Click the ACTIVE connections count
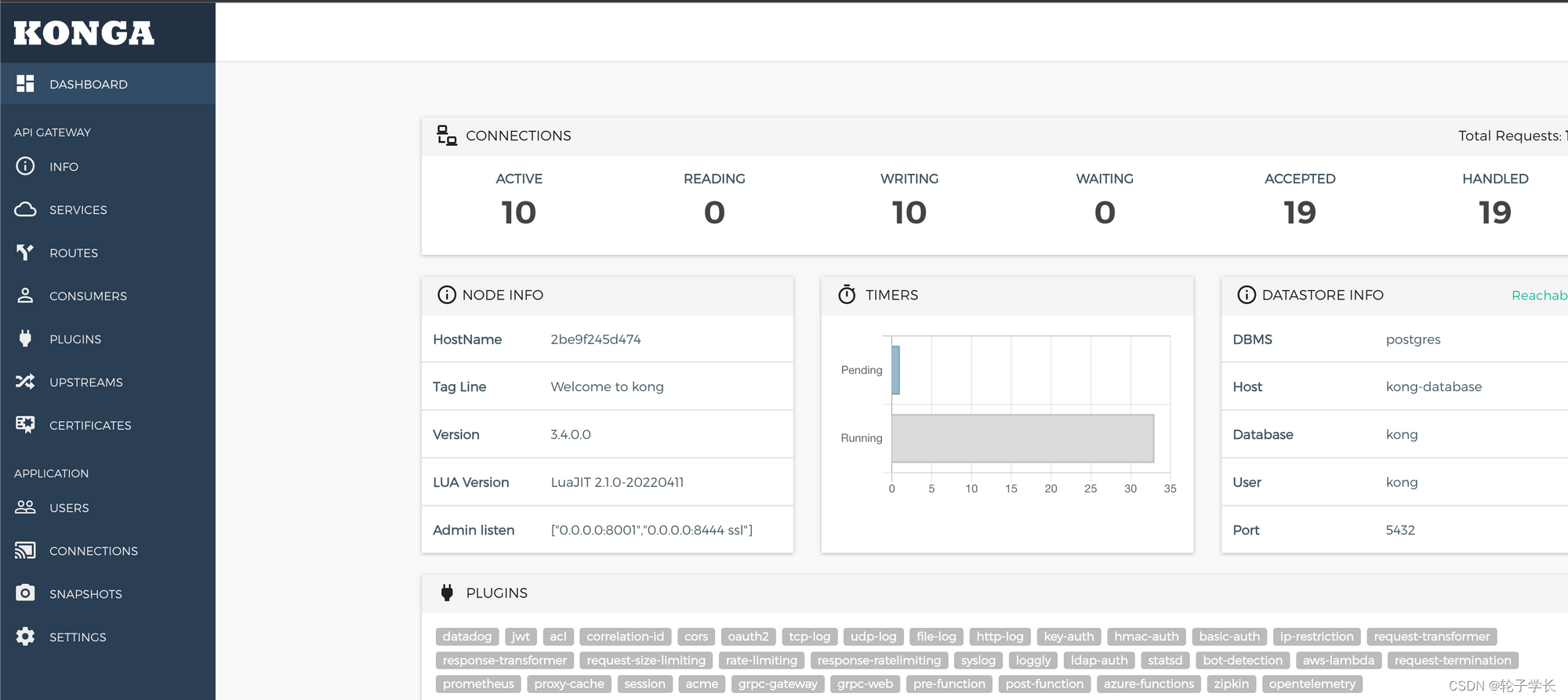The image size is (1568, 700). point(519,212)
